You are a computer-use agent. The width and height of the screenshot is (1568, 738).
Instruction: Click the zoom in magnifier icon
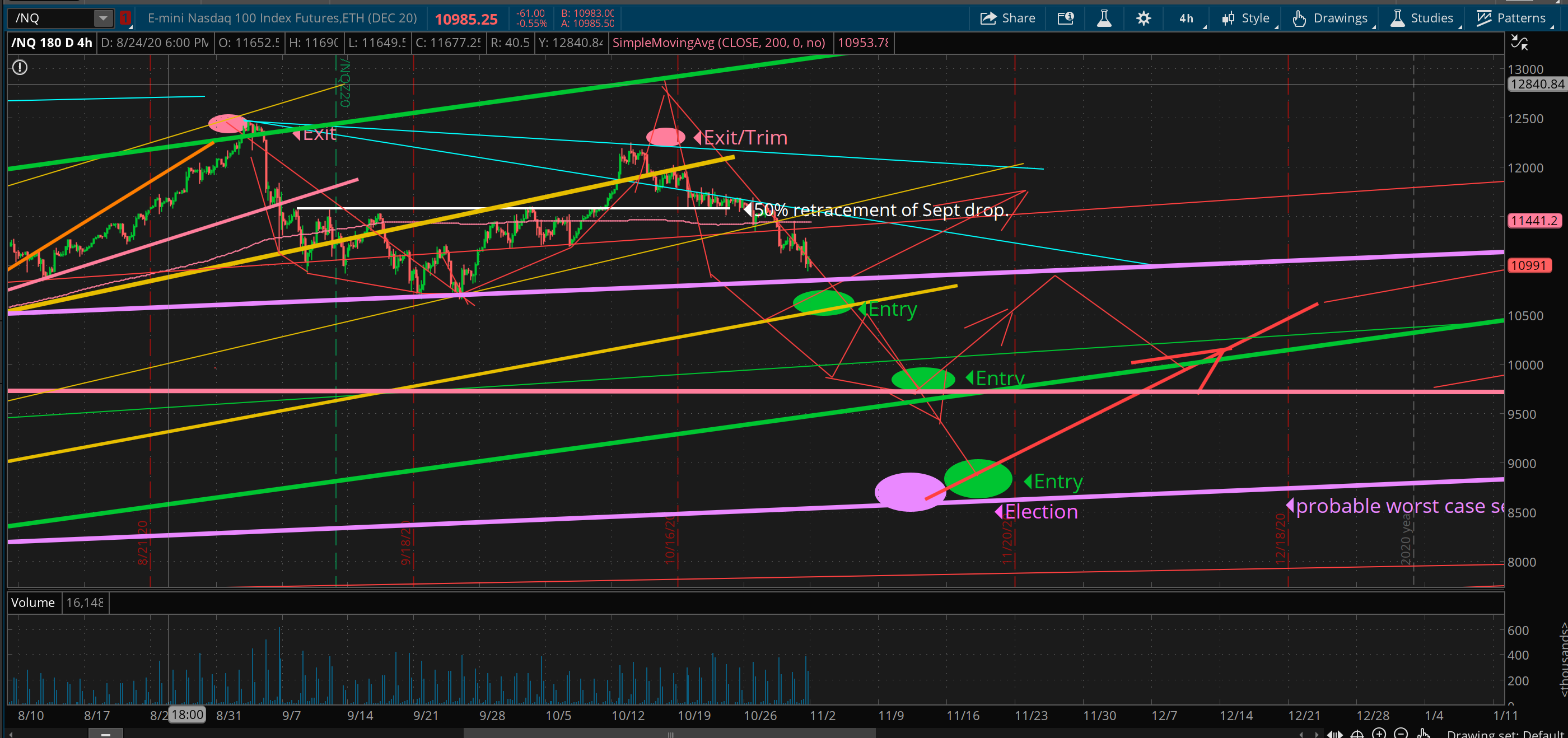coord(1379,733)
